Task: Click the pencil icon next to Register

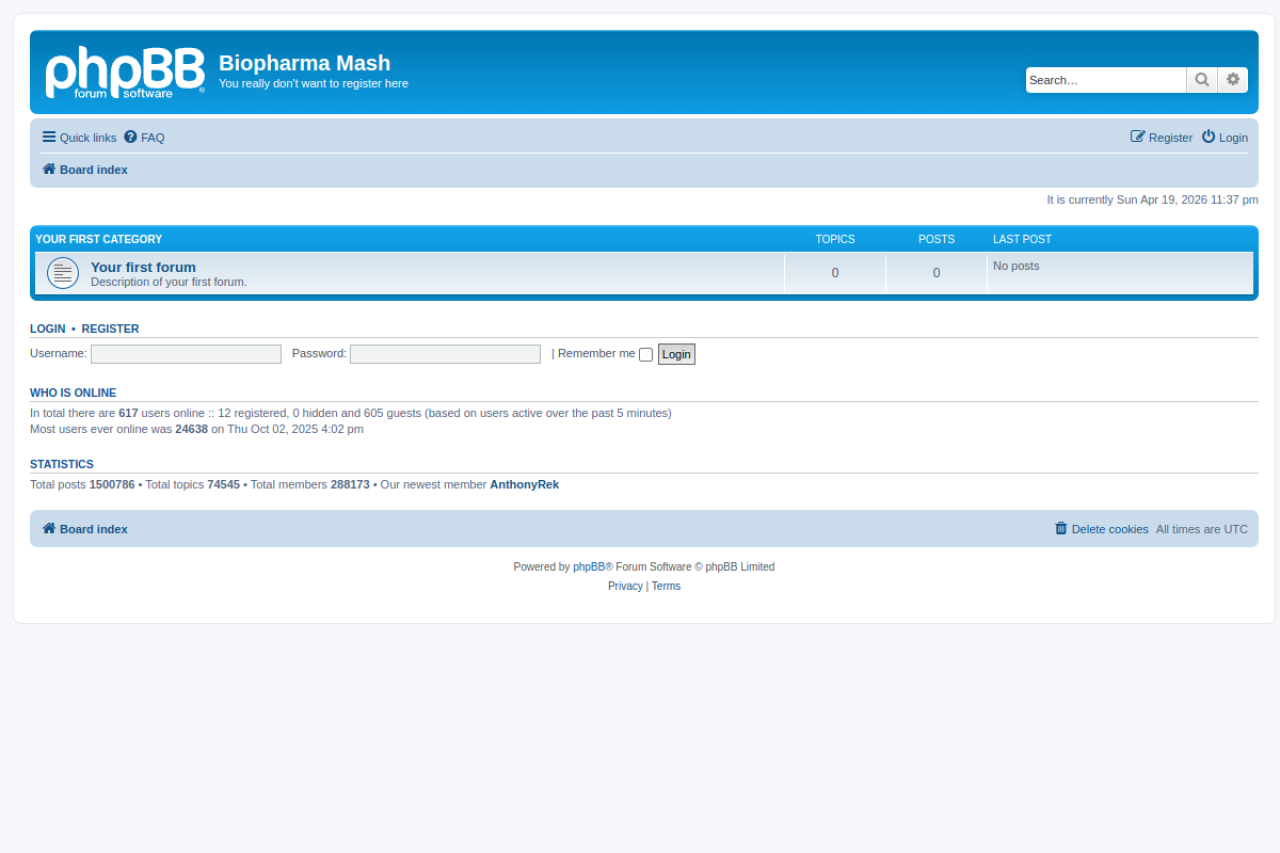Action: pos(1137,137)
